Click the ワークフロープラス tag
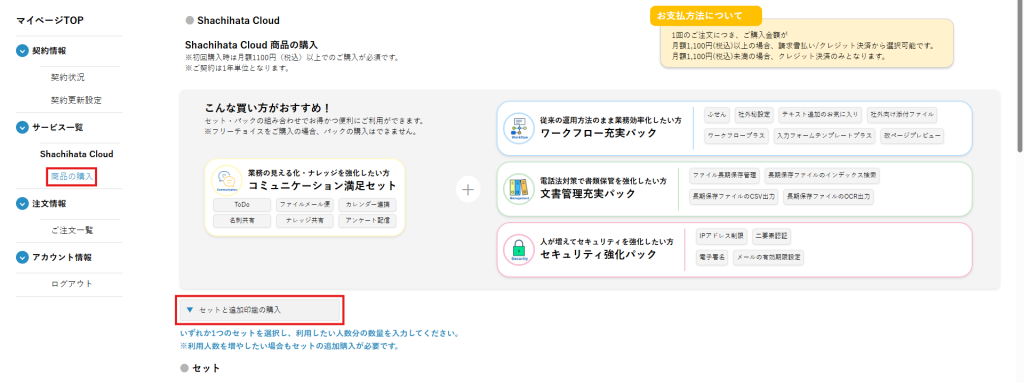Screen dimensions: 1024x383 click(x=736, y=136)
